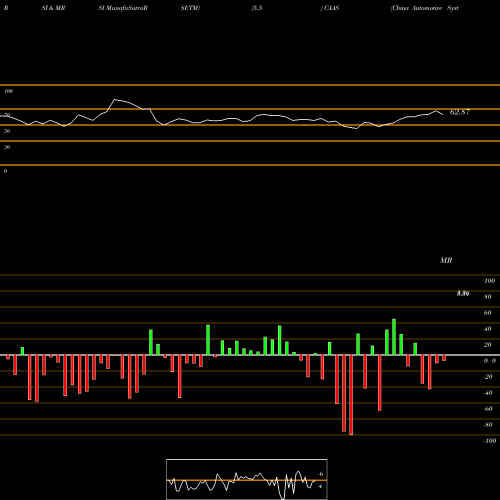This screenshot has width=500, height=500.
Task: Click the MR axis label -20
Action: [488, 377]
